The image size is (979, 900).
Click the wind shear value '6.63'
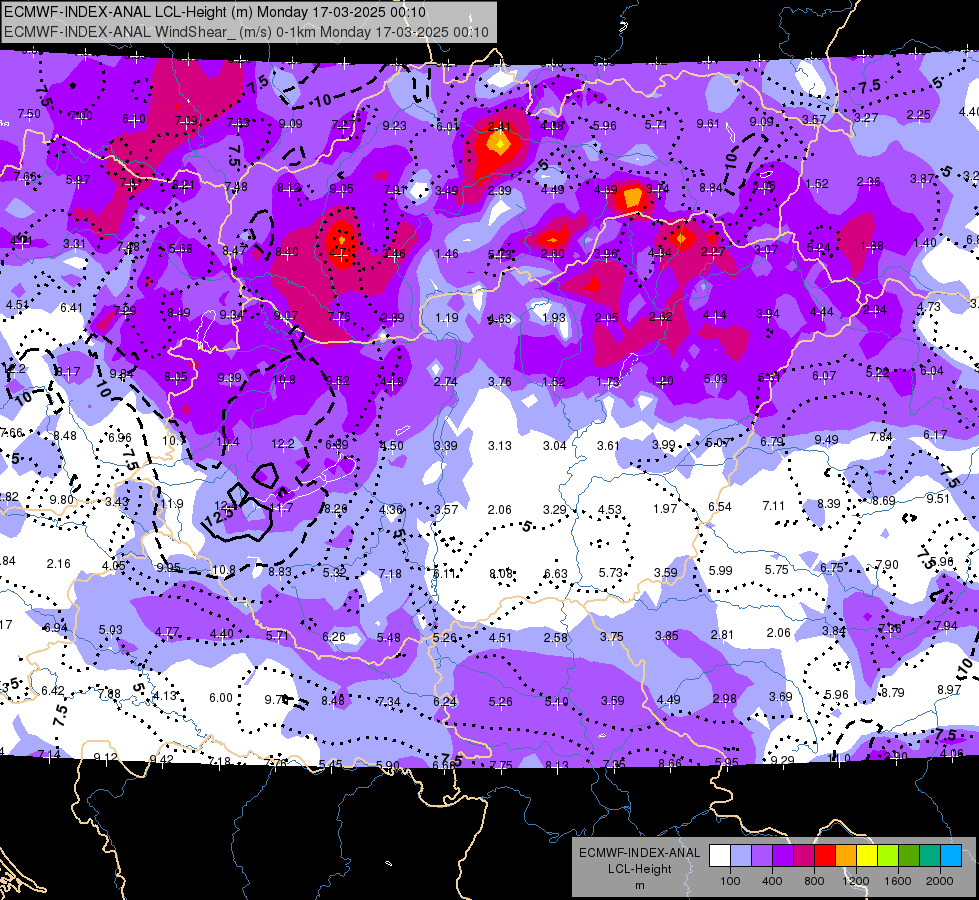pos(556,573)
